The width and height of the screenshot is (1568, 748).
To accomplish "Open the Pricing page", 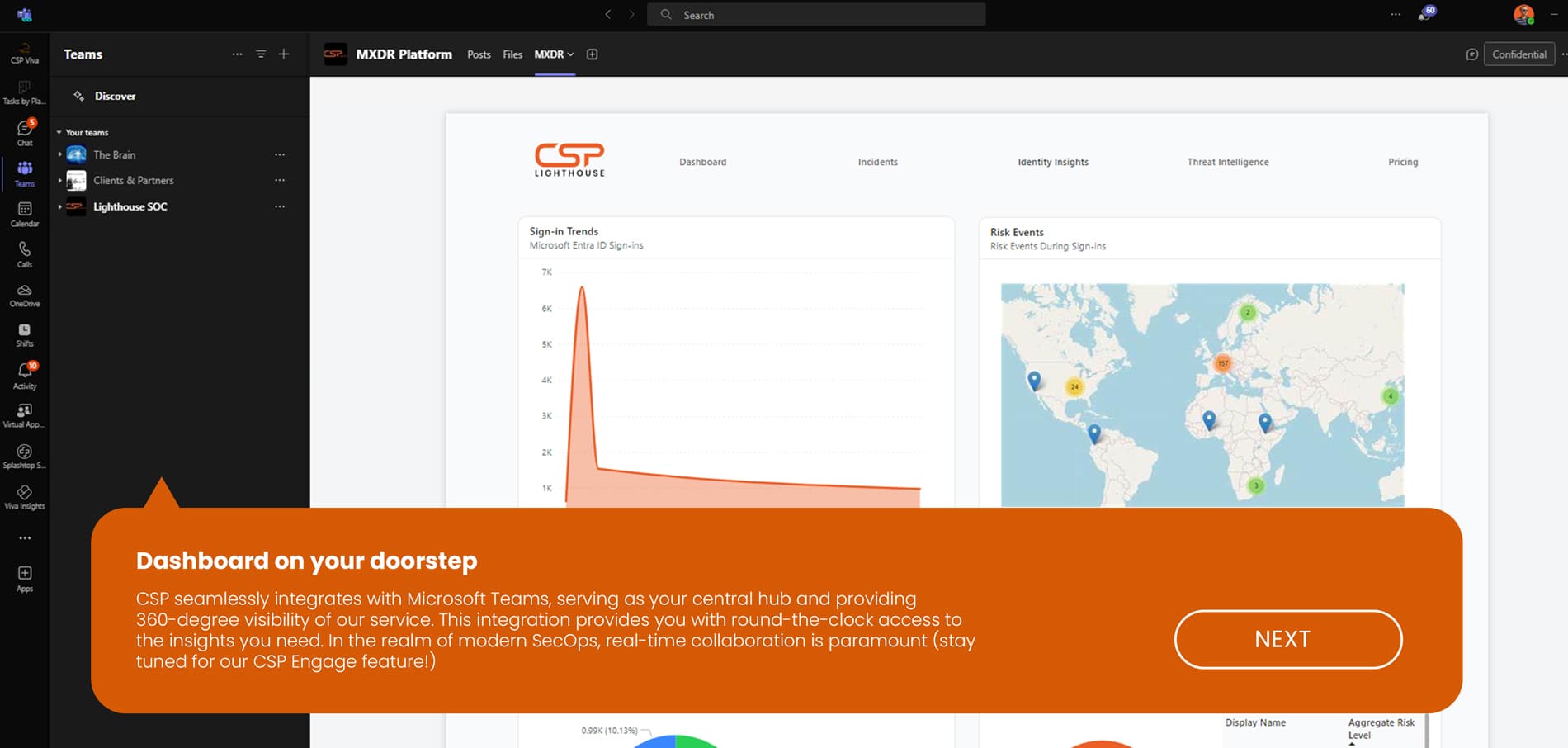I will tap(1403, 162).
